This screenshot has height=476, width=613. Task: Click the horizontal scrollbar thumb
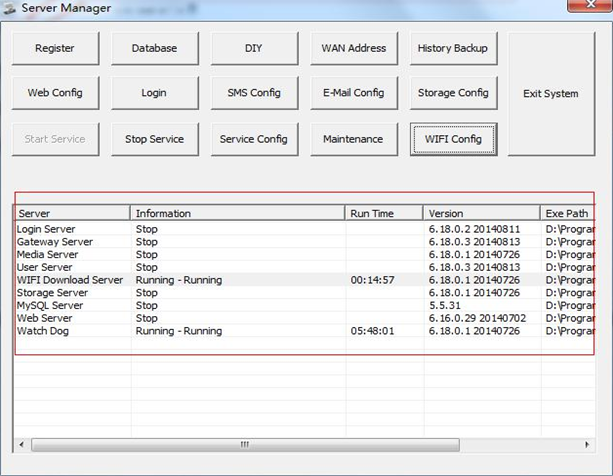pos(245,445)
